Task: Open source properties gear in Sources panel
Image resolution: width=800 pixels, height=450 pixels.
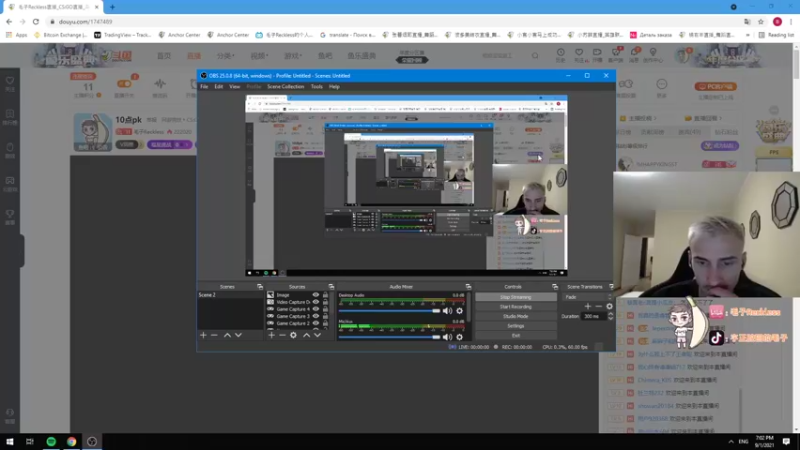Action: (293, 335)
